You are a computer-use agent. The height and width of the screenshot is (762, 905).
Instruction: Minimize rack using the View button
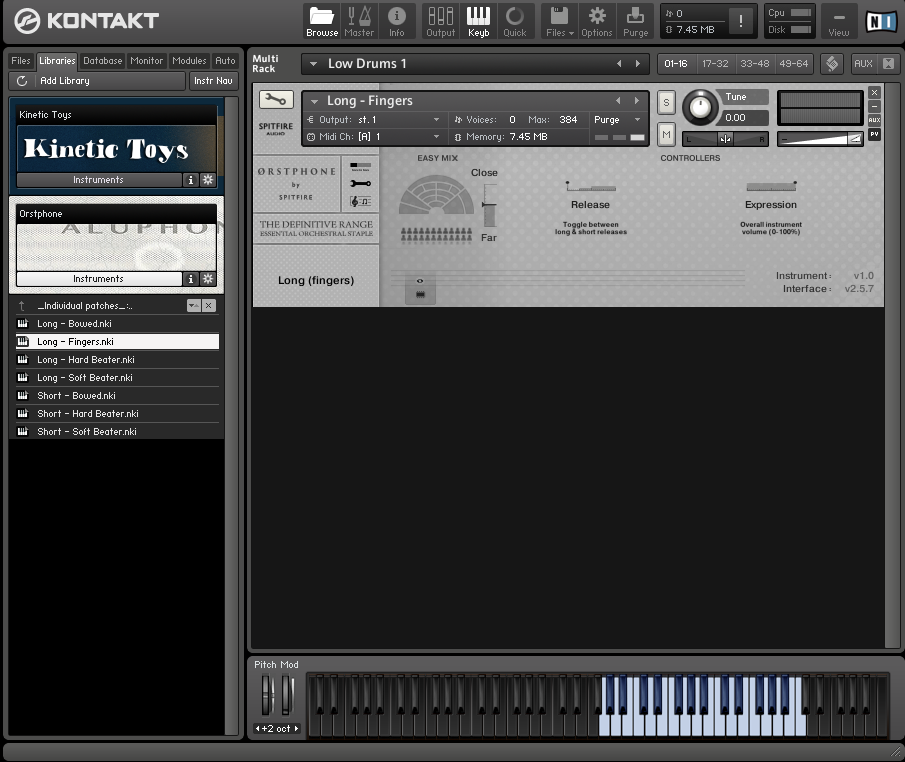[839, 21]
